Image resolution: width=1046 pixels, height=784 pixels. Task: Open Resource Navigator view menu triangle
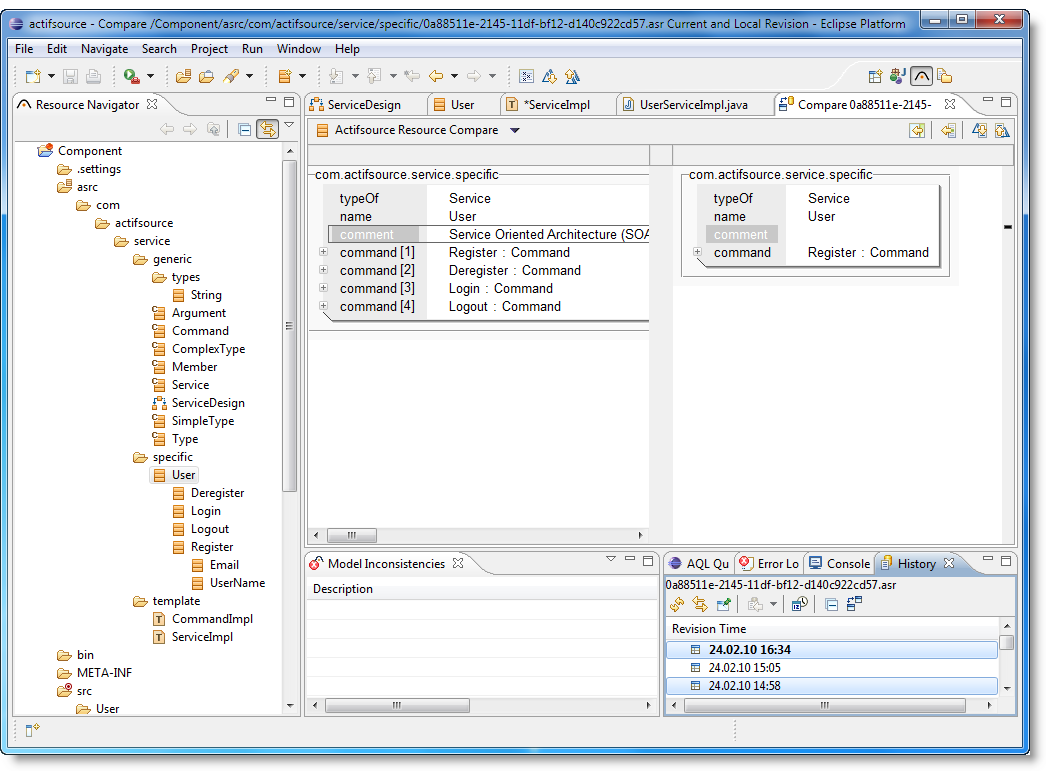[x=289, y=126]
